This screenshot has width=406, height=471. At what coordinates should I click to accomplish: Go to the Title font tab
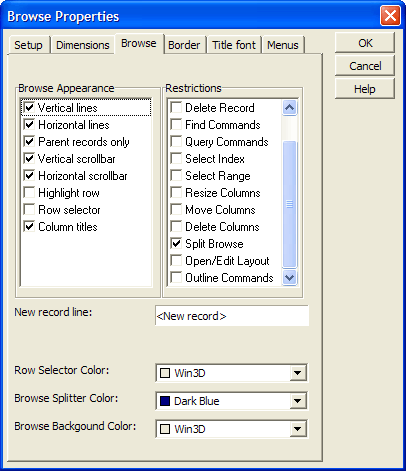click(x=234, y=45)
